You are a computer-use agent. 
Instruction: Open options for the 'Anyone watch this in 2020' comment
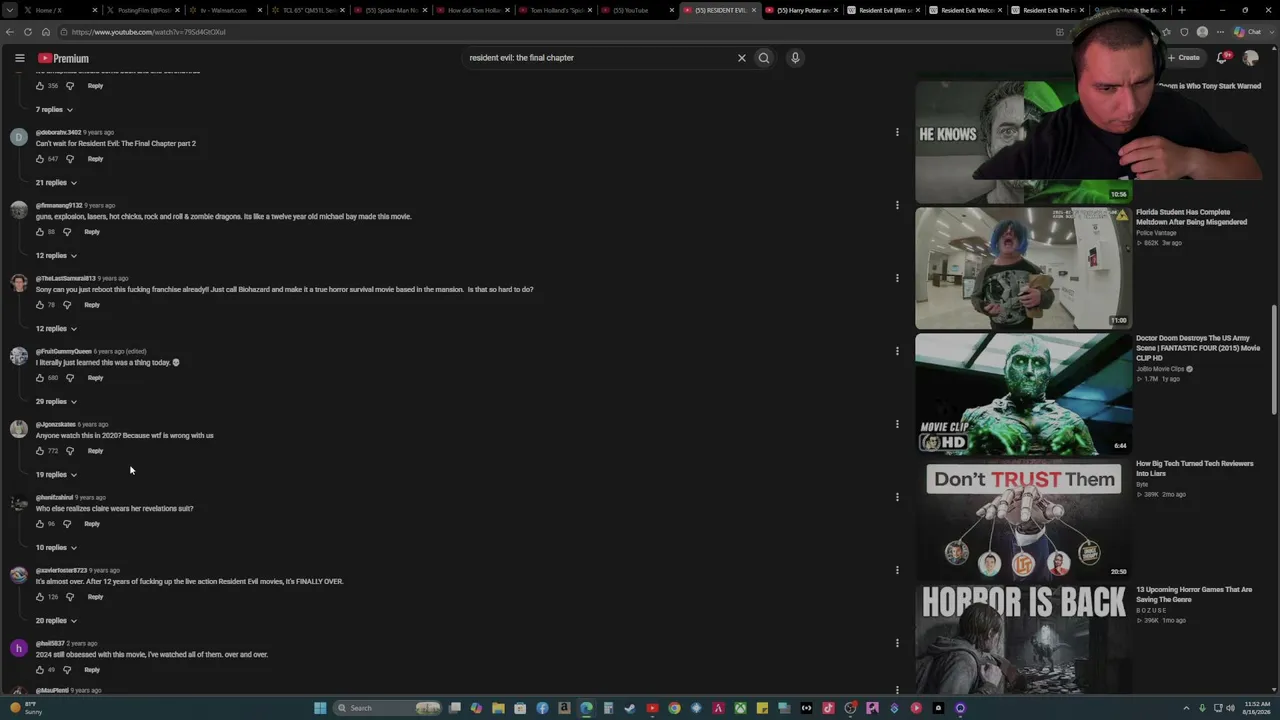897,424
